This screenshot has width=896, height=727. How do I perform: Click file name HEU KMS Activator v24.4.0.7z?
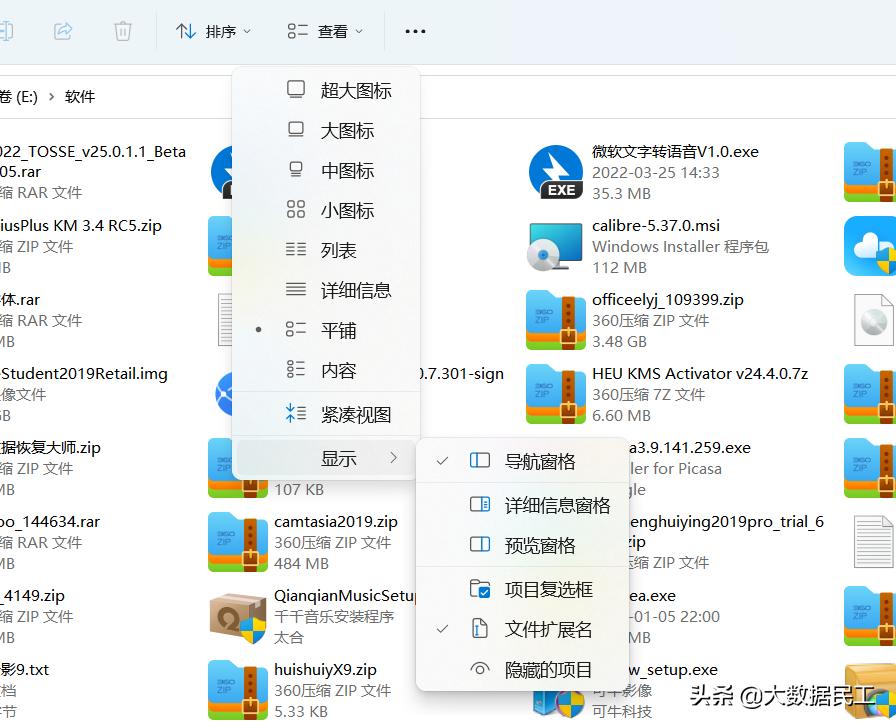[700, 374]
